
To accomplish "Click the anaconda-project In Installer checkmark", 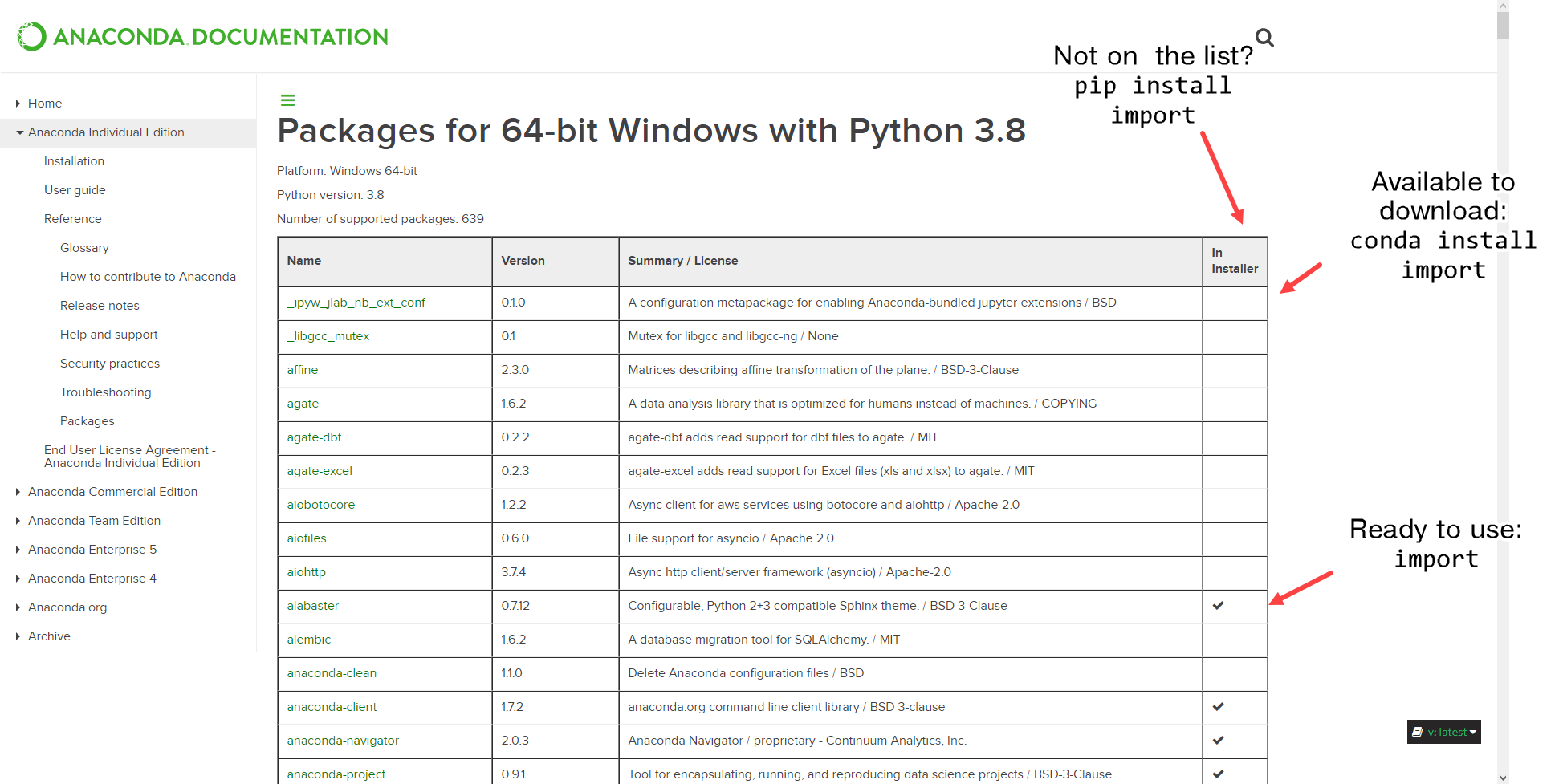I will tap(1218, 774).
